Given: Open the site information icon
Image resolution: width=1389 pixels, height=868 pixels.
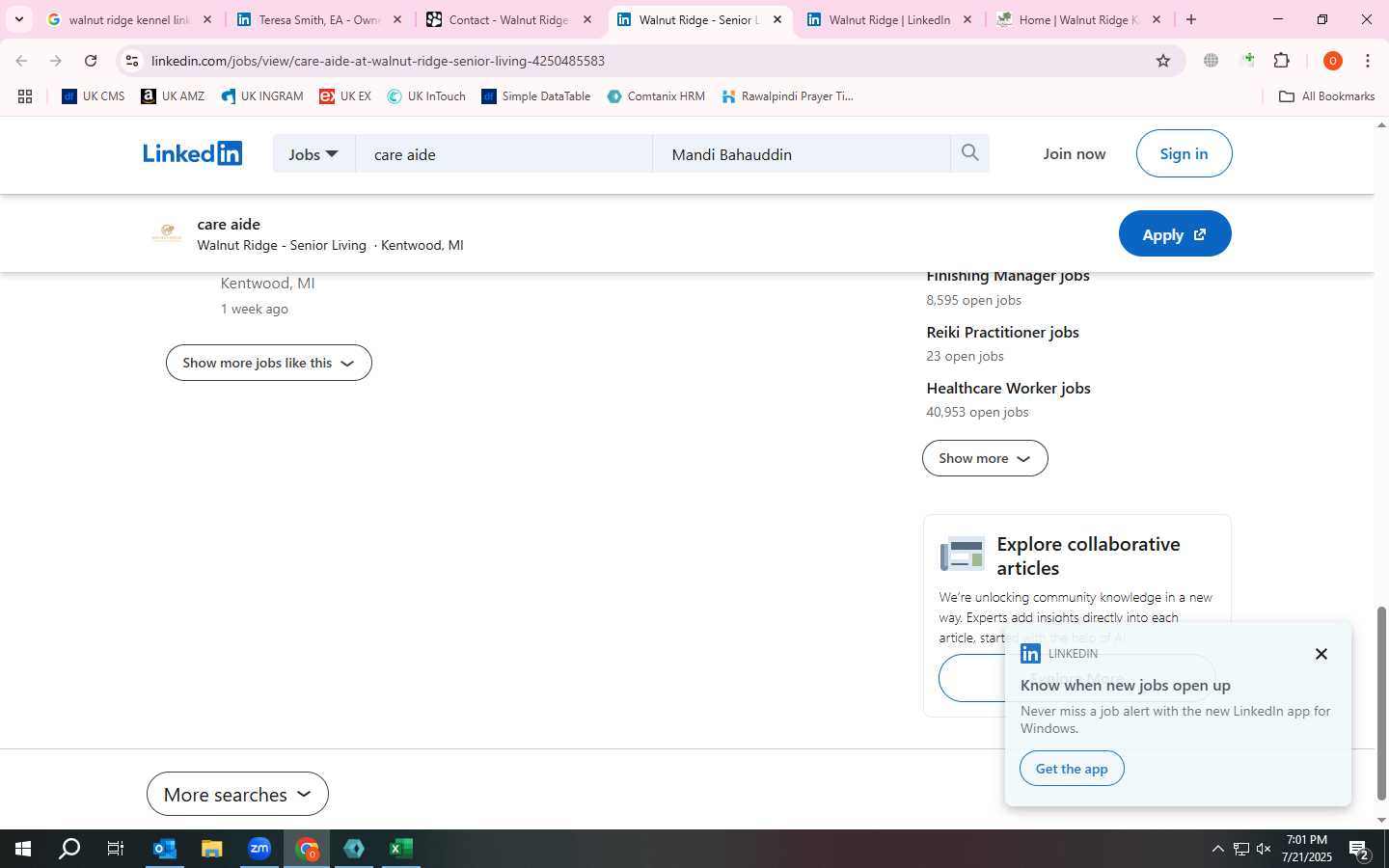Looking at the screenshot, I should point(132,61).
